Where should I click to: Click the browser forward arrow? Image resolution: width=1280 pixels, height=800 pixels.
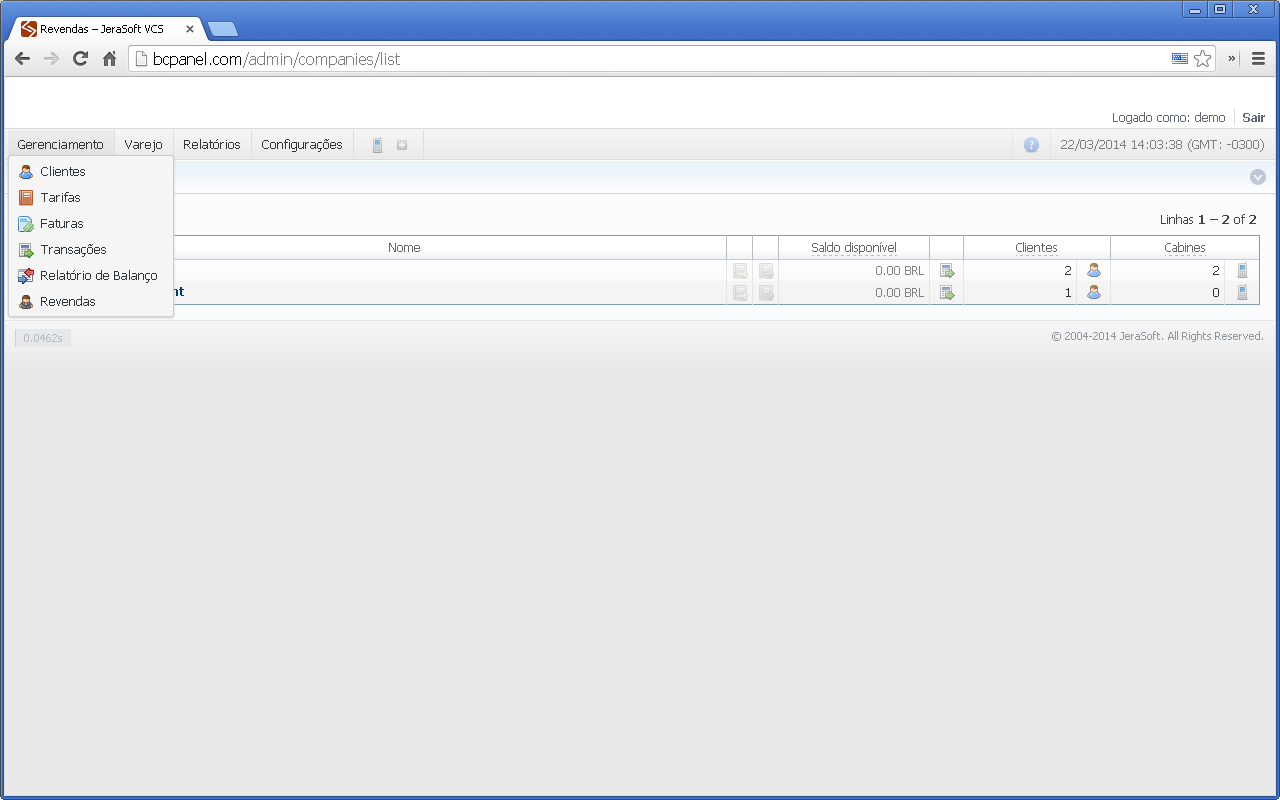tap(51, 59)
